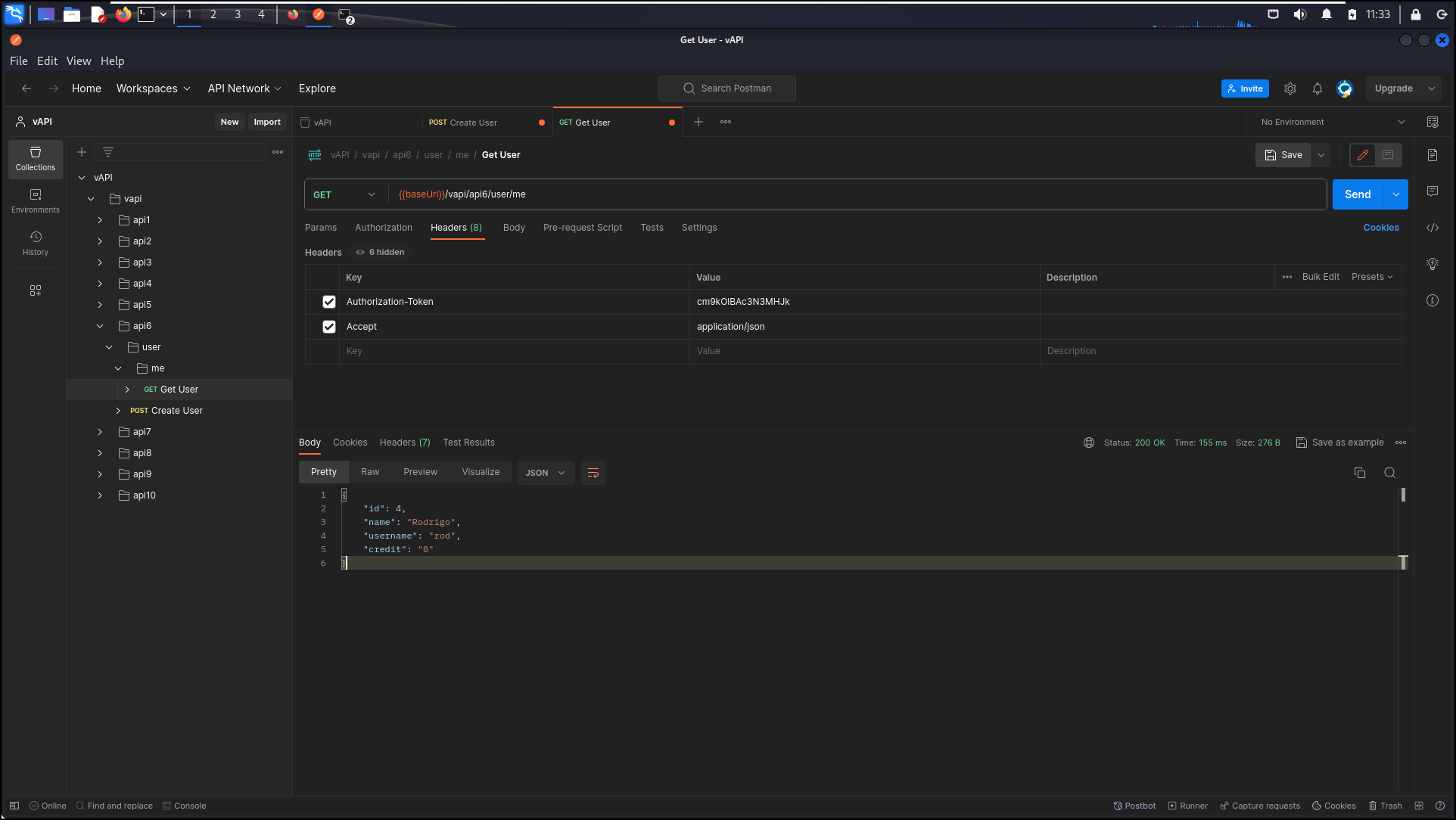Open the Send button dropdown arrow

click(1396, 194)
